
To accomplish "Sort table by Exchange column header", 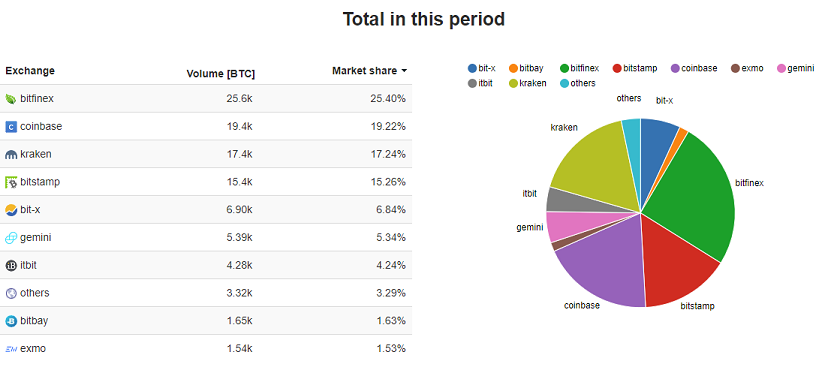I will point(30,71).
